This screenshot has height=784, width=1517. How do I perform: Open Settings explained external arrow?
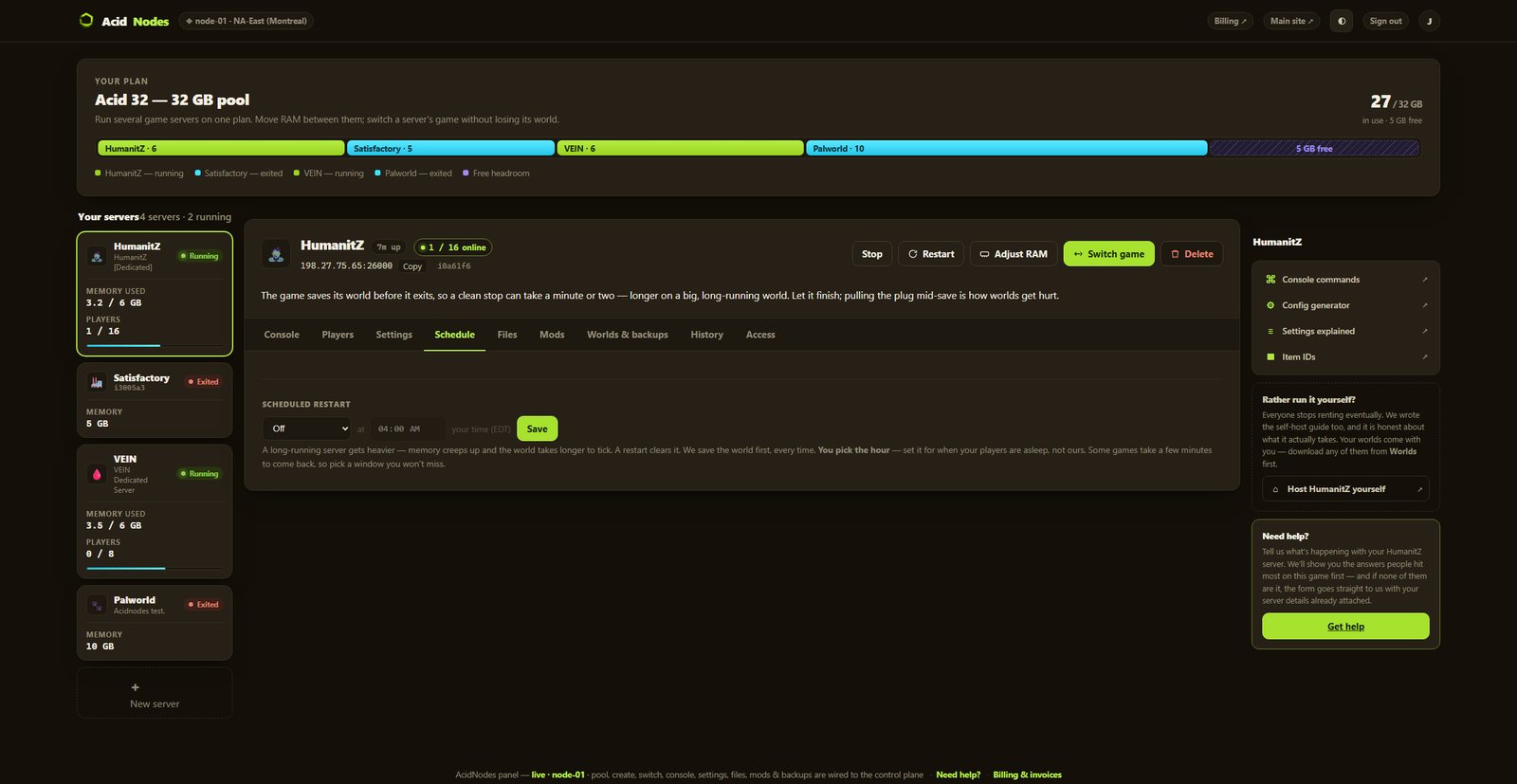(1424, 331)
